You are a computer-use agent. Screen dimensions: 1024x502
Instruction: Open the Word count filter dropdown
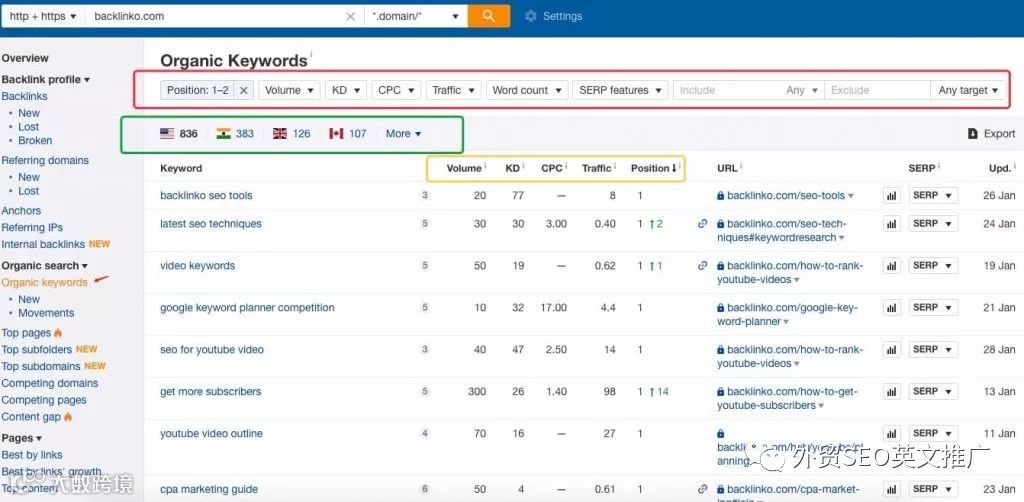(x=527, y=90)
